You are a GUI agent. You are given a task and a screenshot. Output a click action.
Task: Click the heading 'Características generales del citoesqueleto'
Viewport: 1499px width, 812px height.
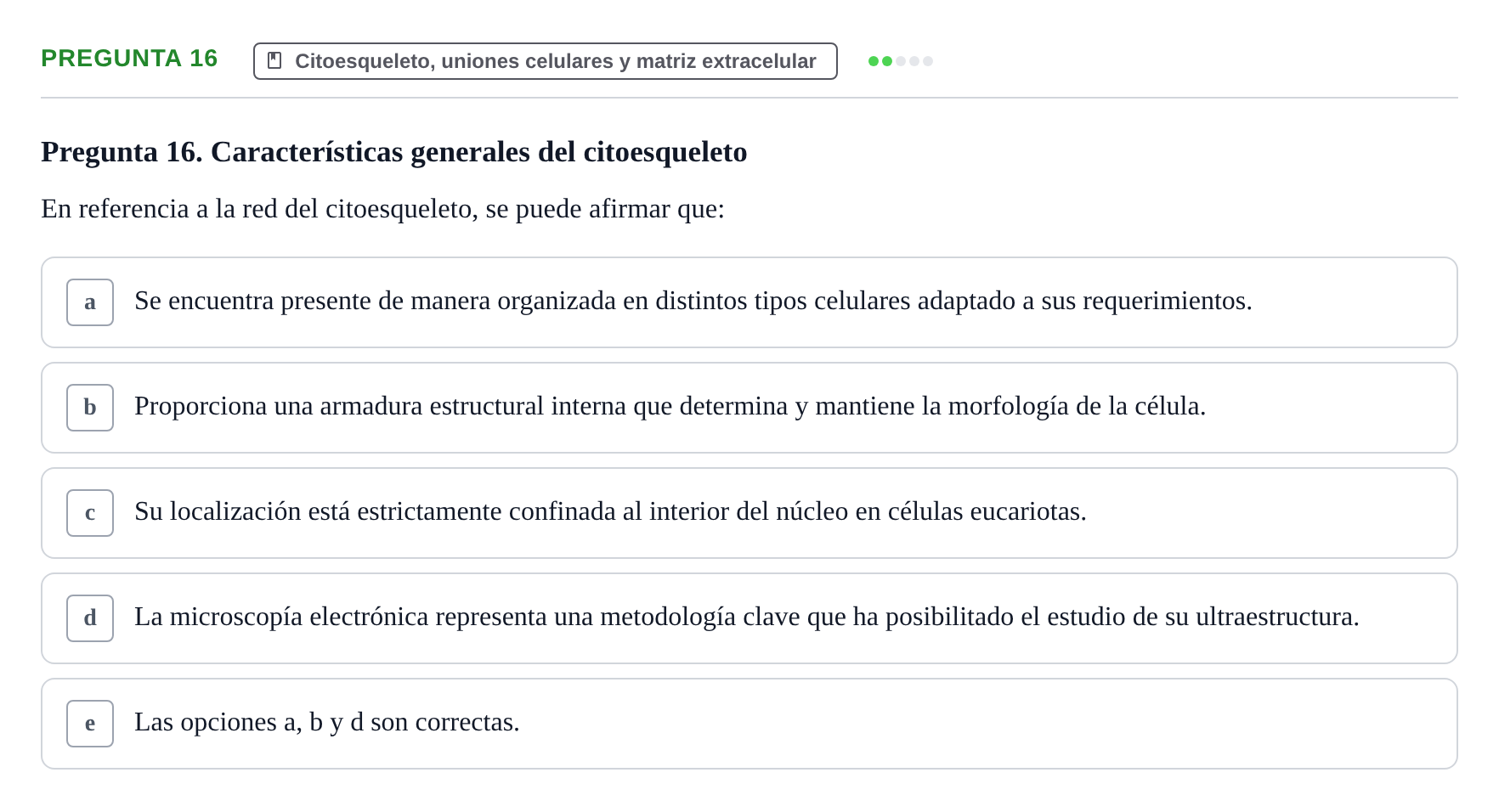click(x=479, y=152)
